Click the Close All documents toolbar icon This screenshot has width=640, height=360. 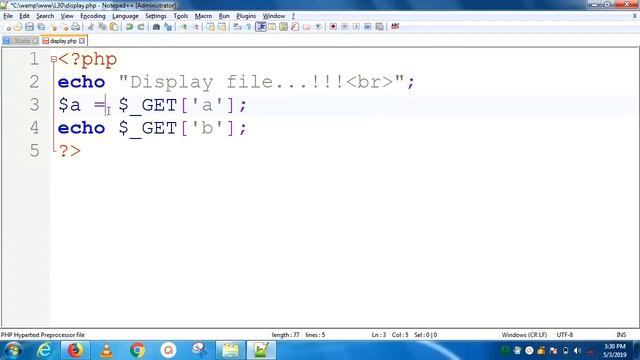65,27
